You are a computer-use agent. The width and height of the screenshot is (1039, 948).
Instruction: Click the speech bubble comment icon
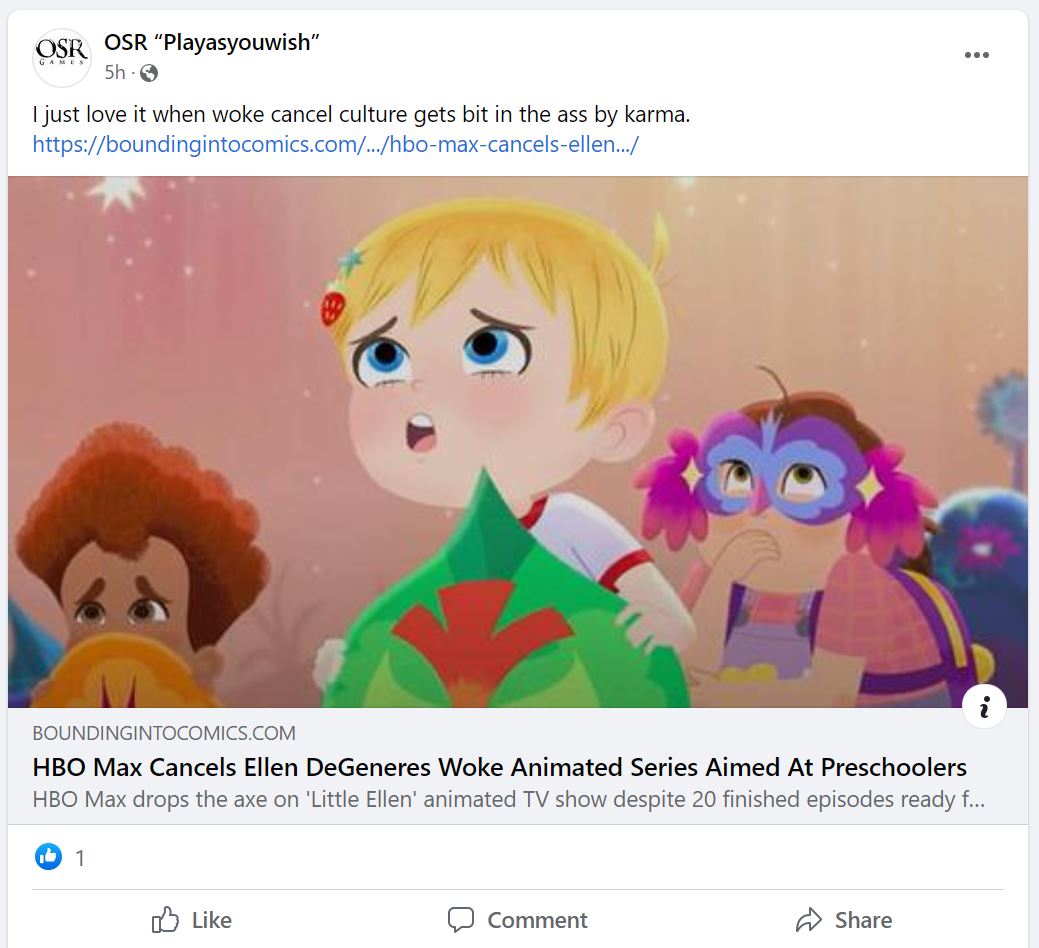(461, 920)
